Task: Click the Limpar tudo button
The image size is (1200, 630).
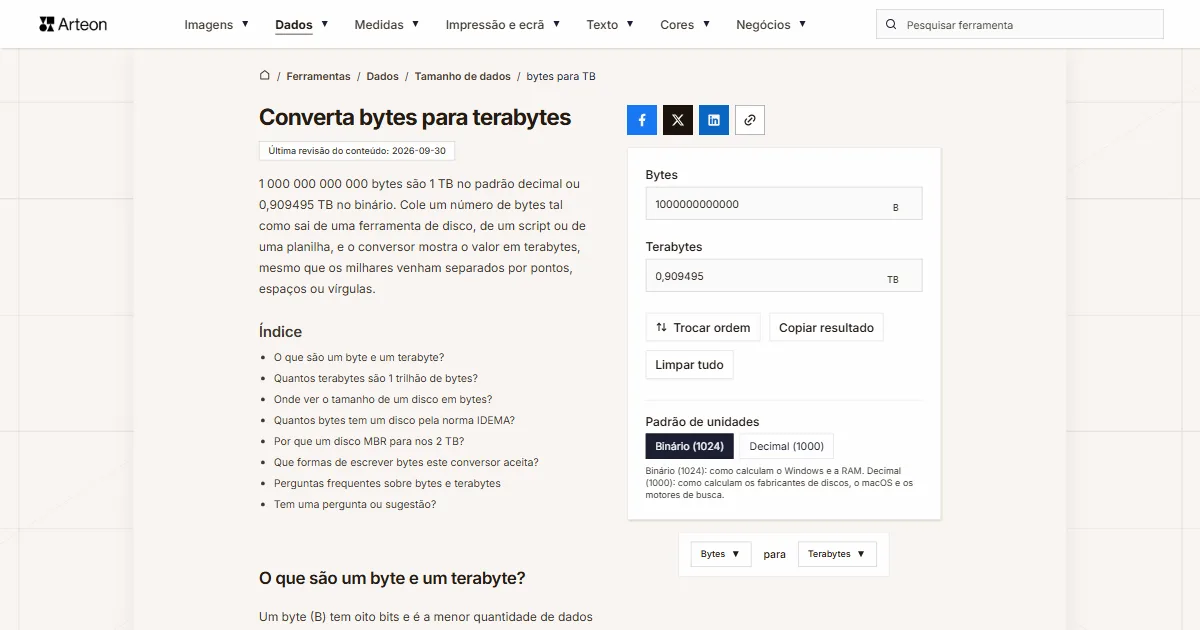Action: pyautogui.click(x=690, y=365)
